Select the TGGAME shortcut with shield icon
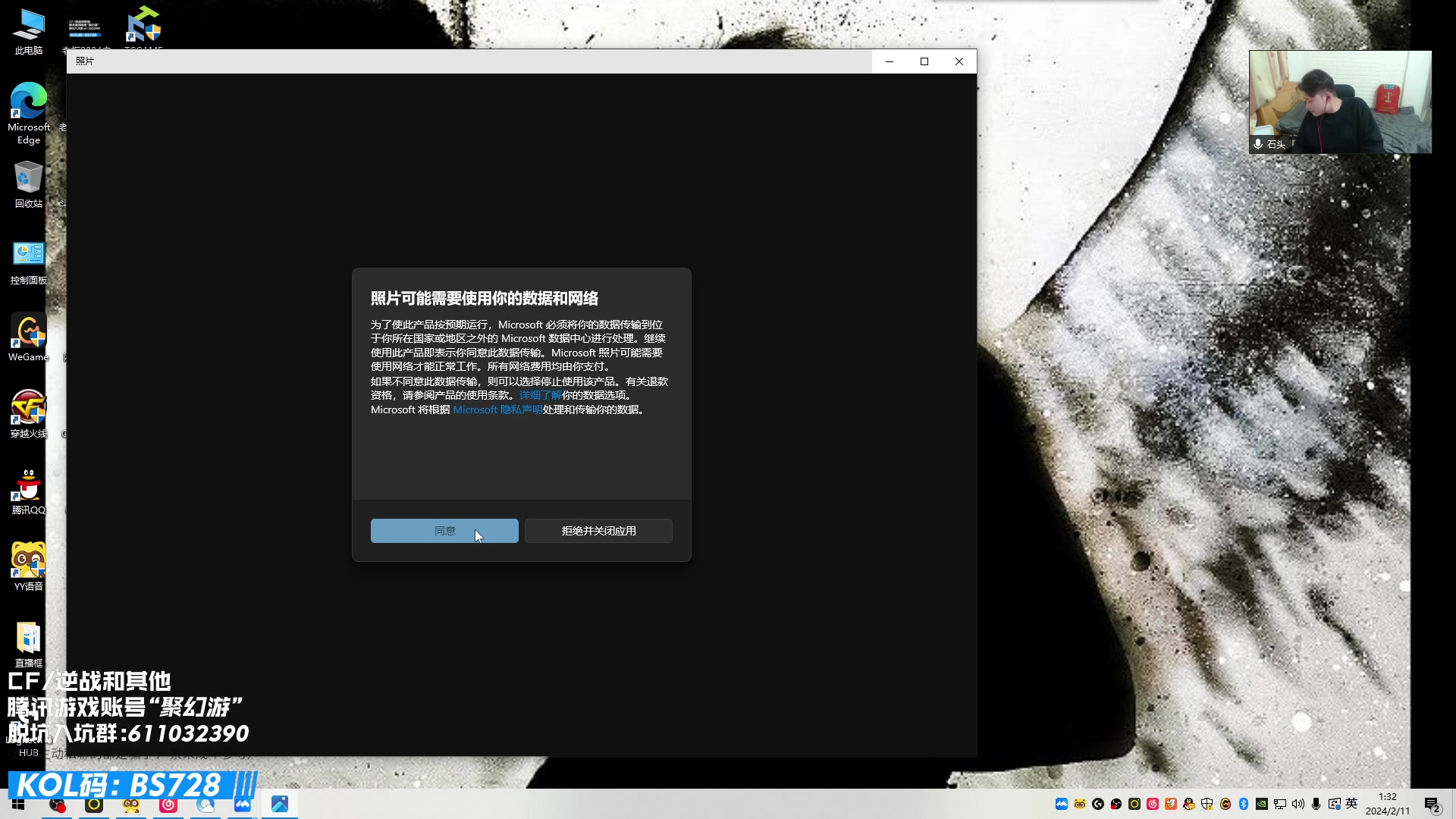1456x819 pixels. [x=143, y=27]
